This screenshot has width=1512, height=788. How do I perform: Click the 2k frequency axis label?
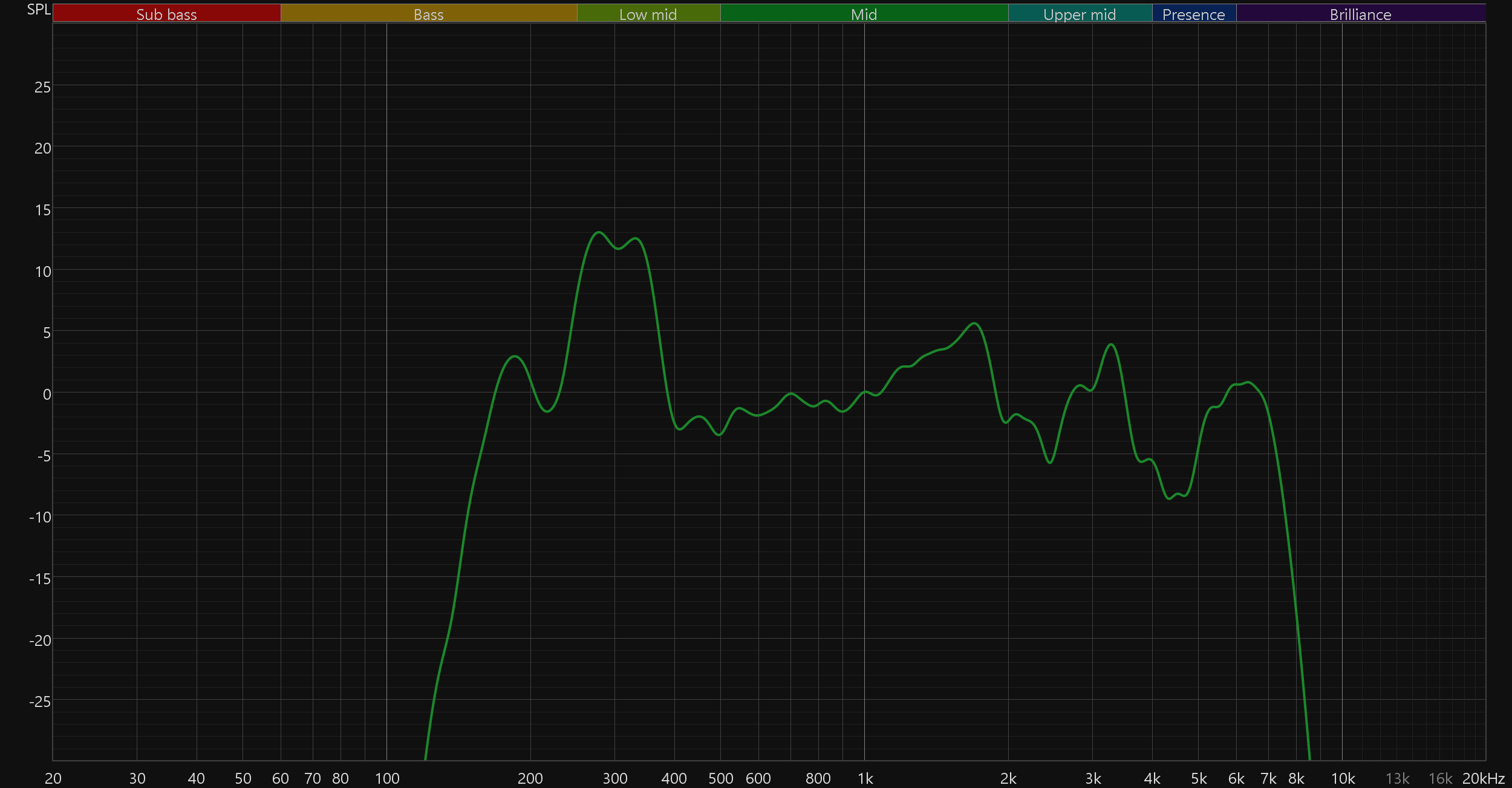pos(1008,778)
